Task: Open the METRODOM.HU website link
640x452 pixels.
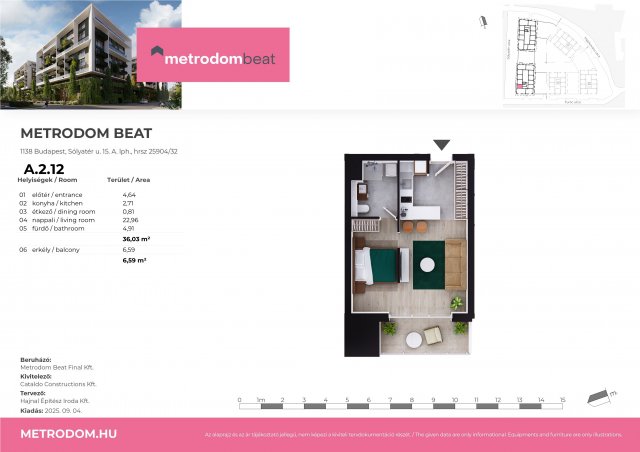Action: (x=69, y=434)
